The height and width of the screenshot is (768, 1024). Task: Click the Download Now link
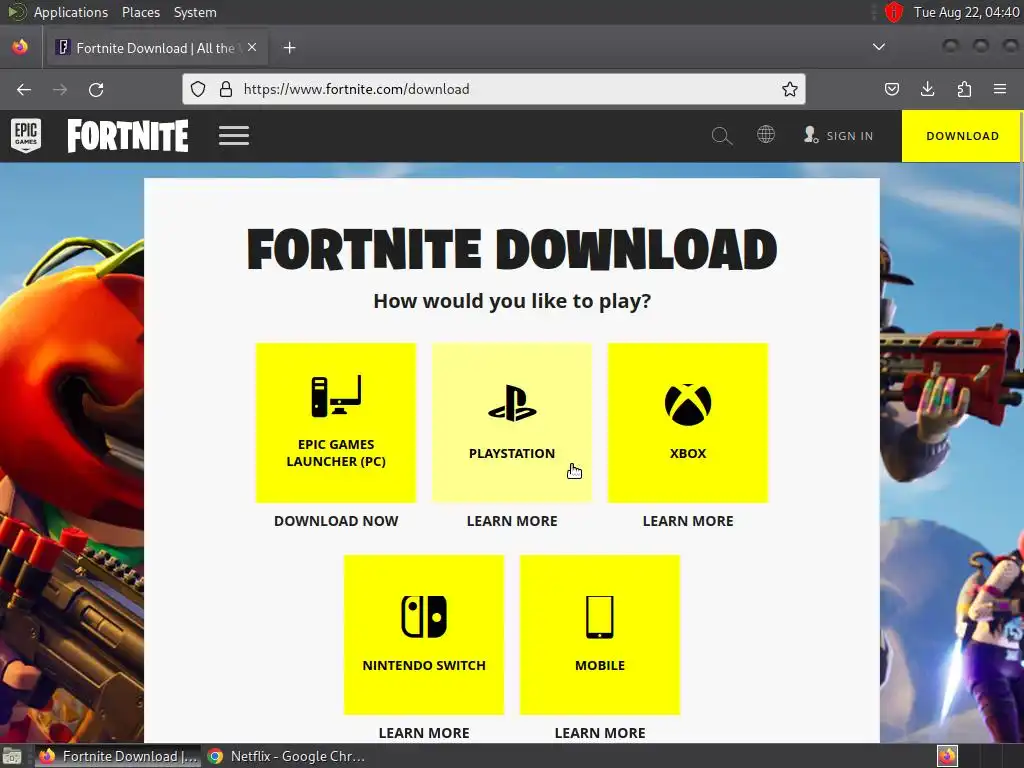point(336,521)
